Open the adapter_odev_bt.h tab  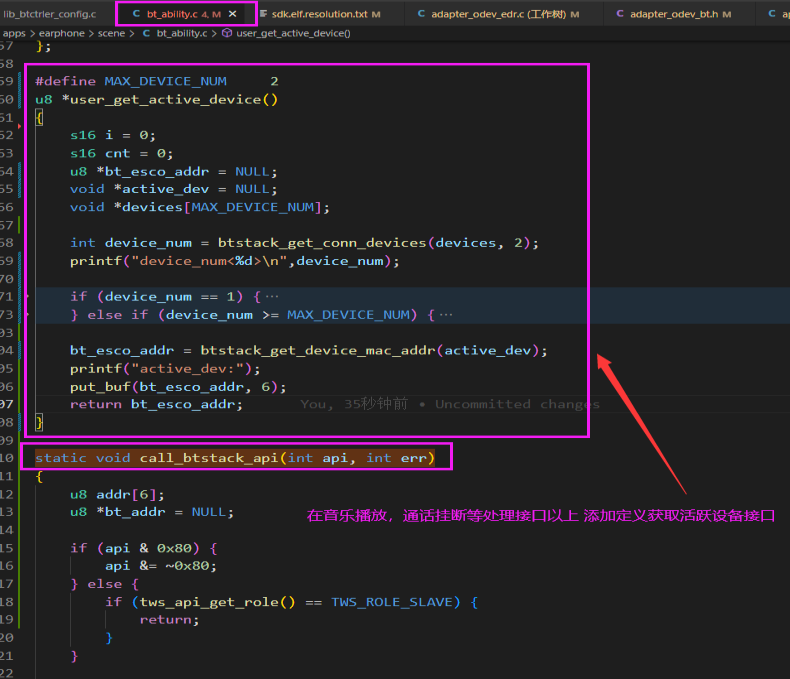tap(680, 14)
